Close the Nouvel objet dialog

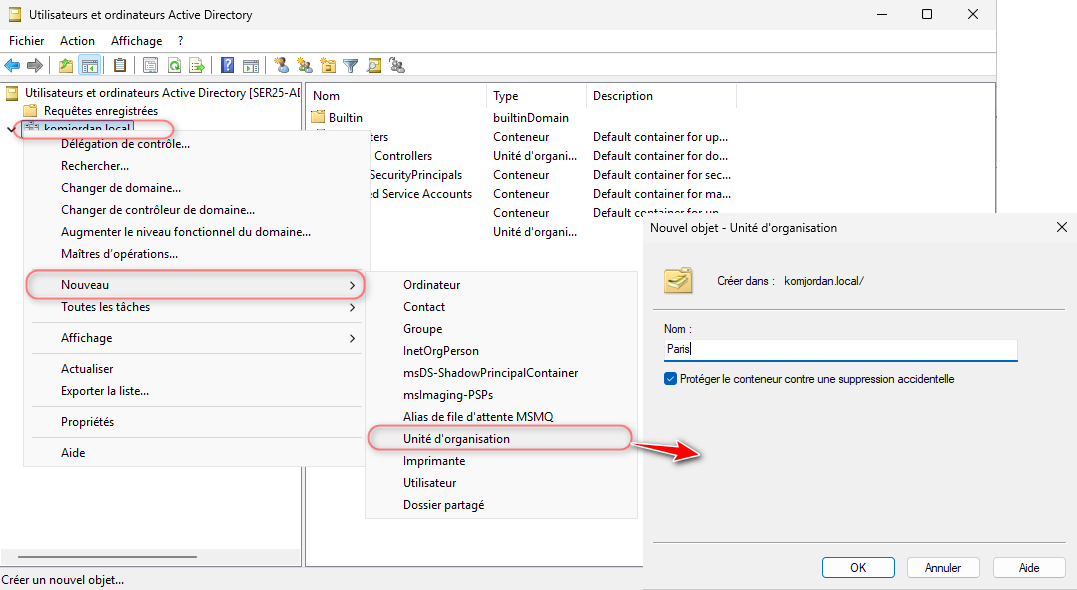(x=1061, y=227)
